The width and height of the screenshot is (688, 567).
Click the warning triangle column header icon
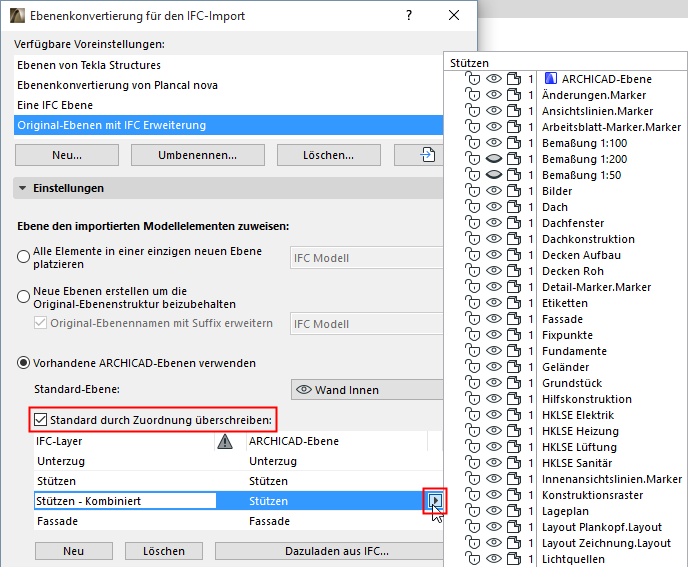(x=225, y=441)
